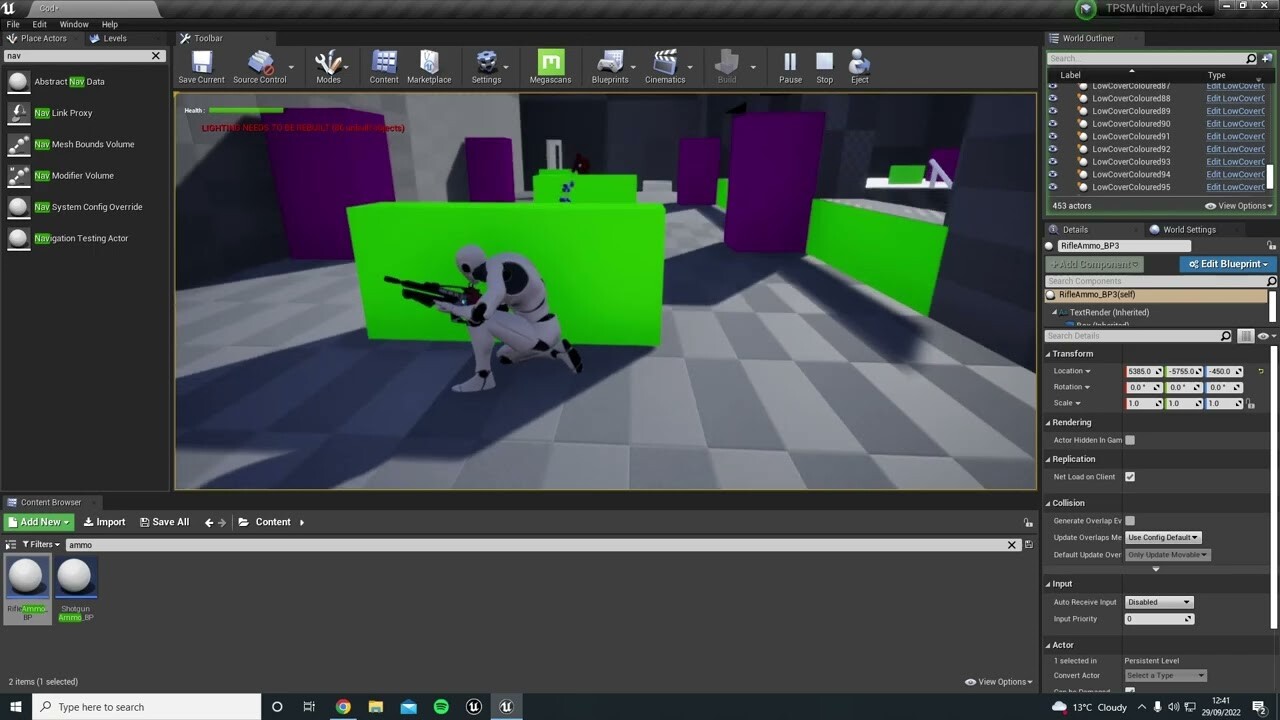Enable Generate Overlap Events checkbox
Image resolution: width=1280 pixels, height=720 pixels.
(x=1130, y=520)
